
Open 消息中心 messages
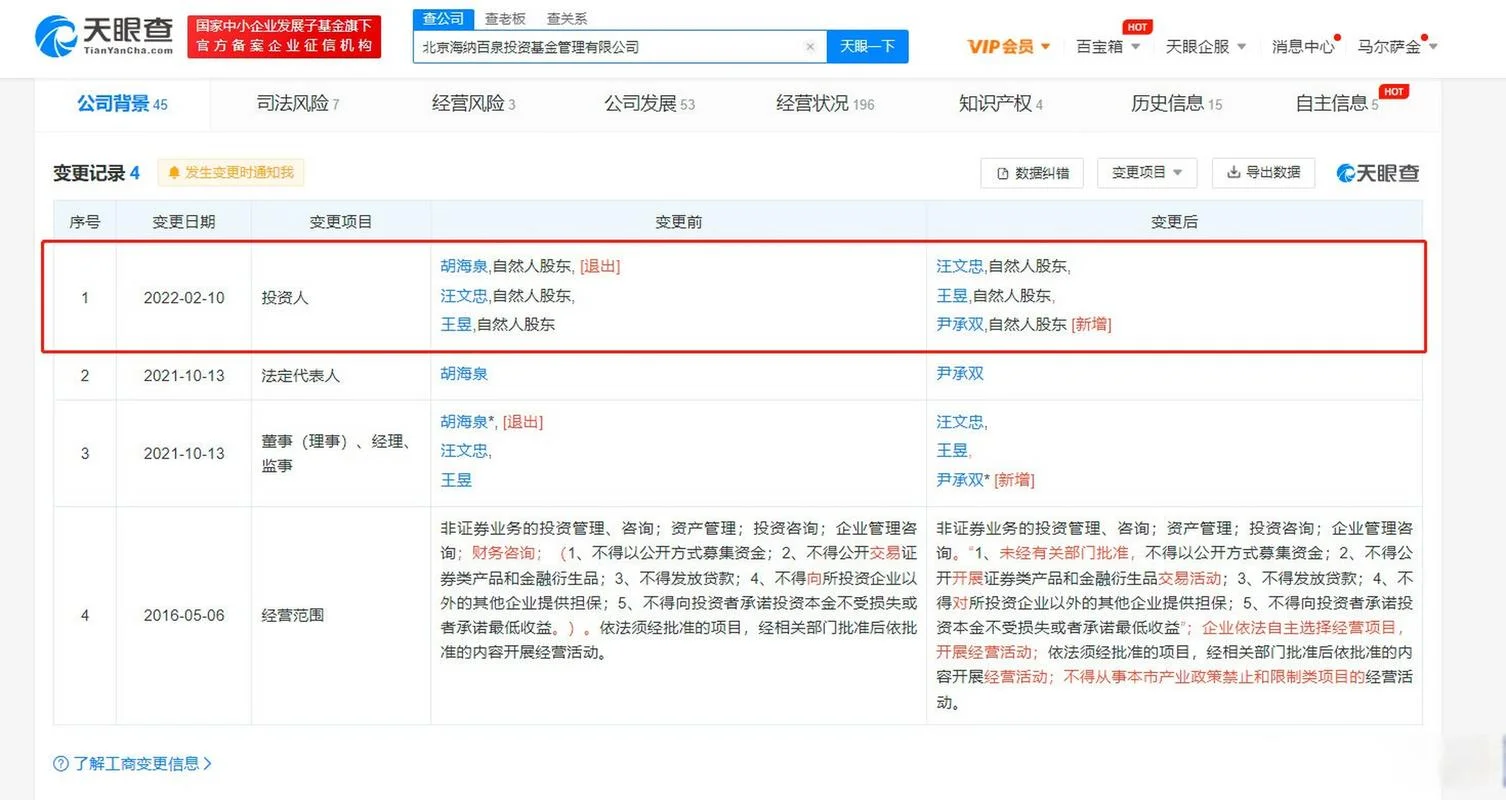1303,46
